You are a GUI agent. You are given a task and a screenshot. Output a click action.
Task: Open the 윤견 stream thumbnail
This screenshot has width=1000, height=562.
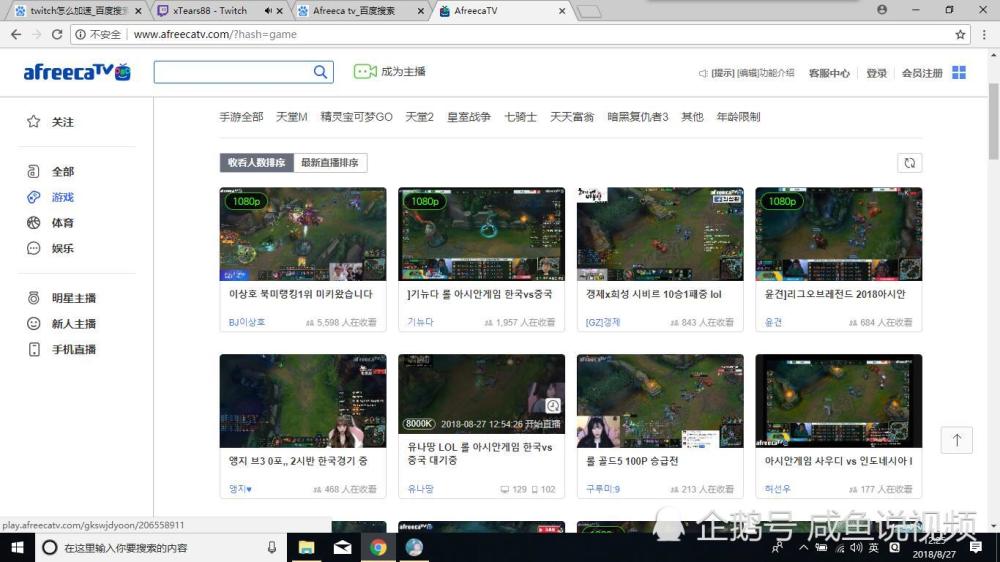coord(839,234)
